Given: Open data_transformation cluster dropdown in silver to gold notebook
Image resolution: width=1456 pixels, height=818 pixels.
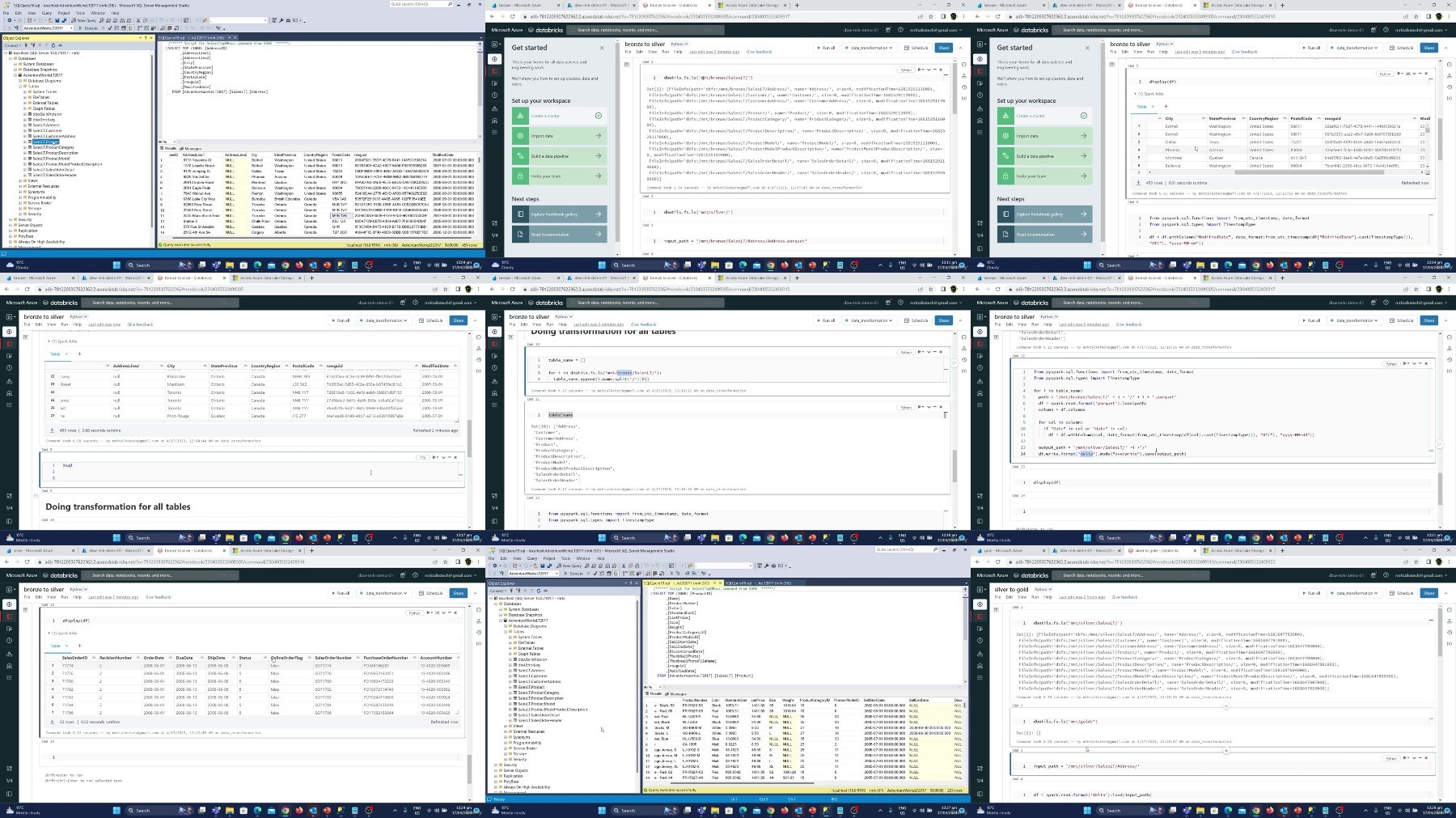Looking at the screenshot, I should coord(1356,593).
